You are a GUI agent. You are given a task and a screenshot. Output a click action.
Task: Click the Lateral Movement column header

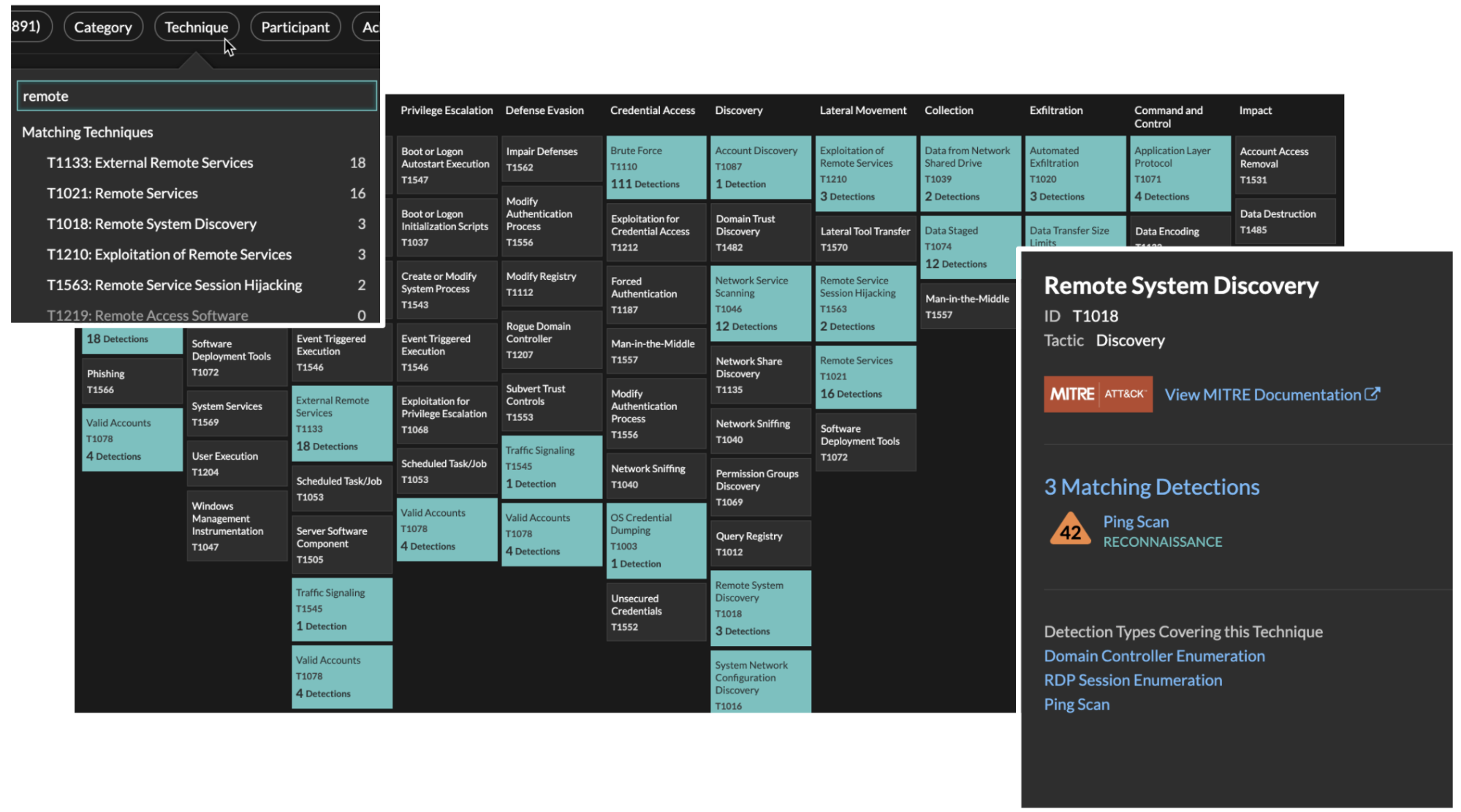(x=863, y=110)
